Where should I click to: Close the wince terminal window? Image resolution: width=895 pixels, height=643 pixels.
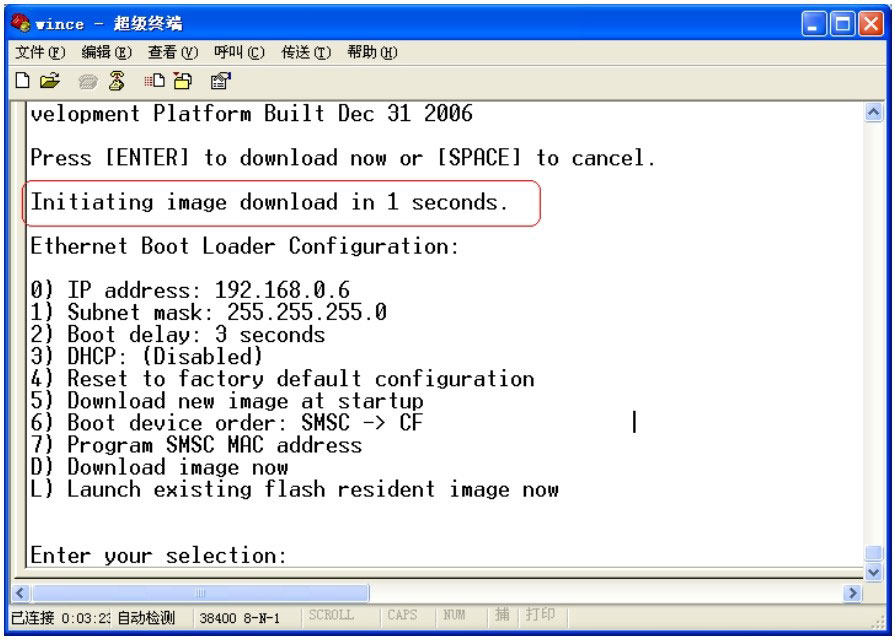click(871, 24)
